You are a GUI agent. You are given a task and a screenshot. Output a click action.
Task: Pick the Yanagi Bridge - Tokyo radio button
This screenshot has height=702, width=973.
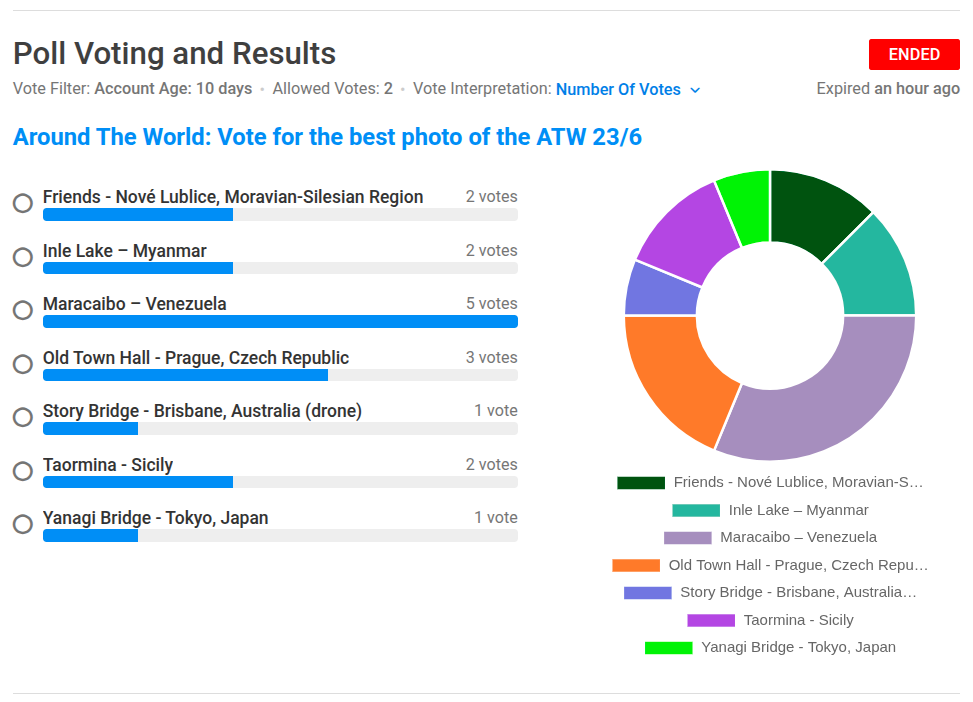point(23,524)
